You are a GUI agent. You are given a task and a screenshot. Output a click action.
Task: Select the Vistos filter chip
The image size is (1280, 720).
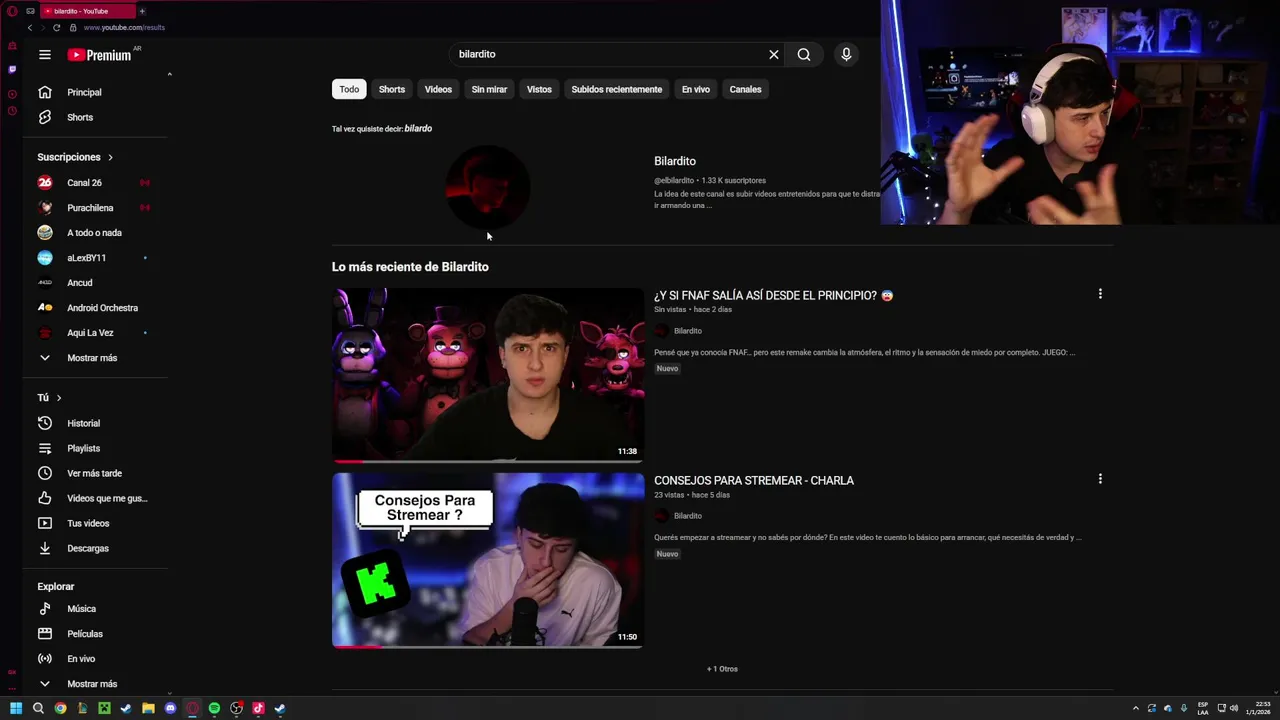click(x=539, y=89)
